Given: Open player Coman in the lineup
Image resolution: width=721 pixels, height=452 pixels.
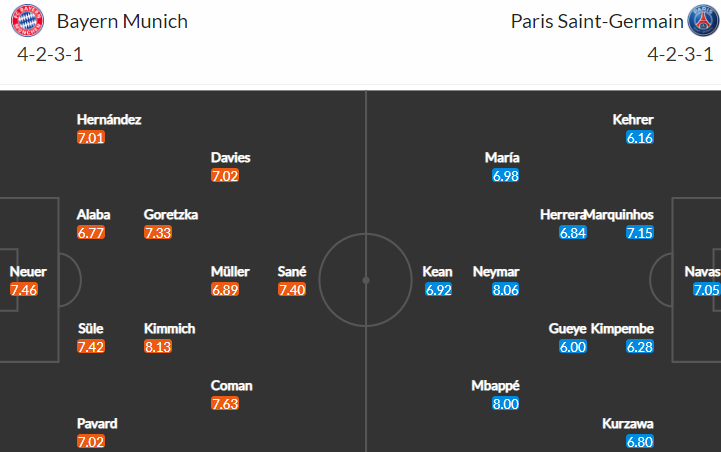Looking at the screenshot, I should click(231, 386).
